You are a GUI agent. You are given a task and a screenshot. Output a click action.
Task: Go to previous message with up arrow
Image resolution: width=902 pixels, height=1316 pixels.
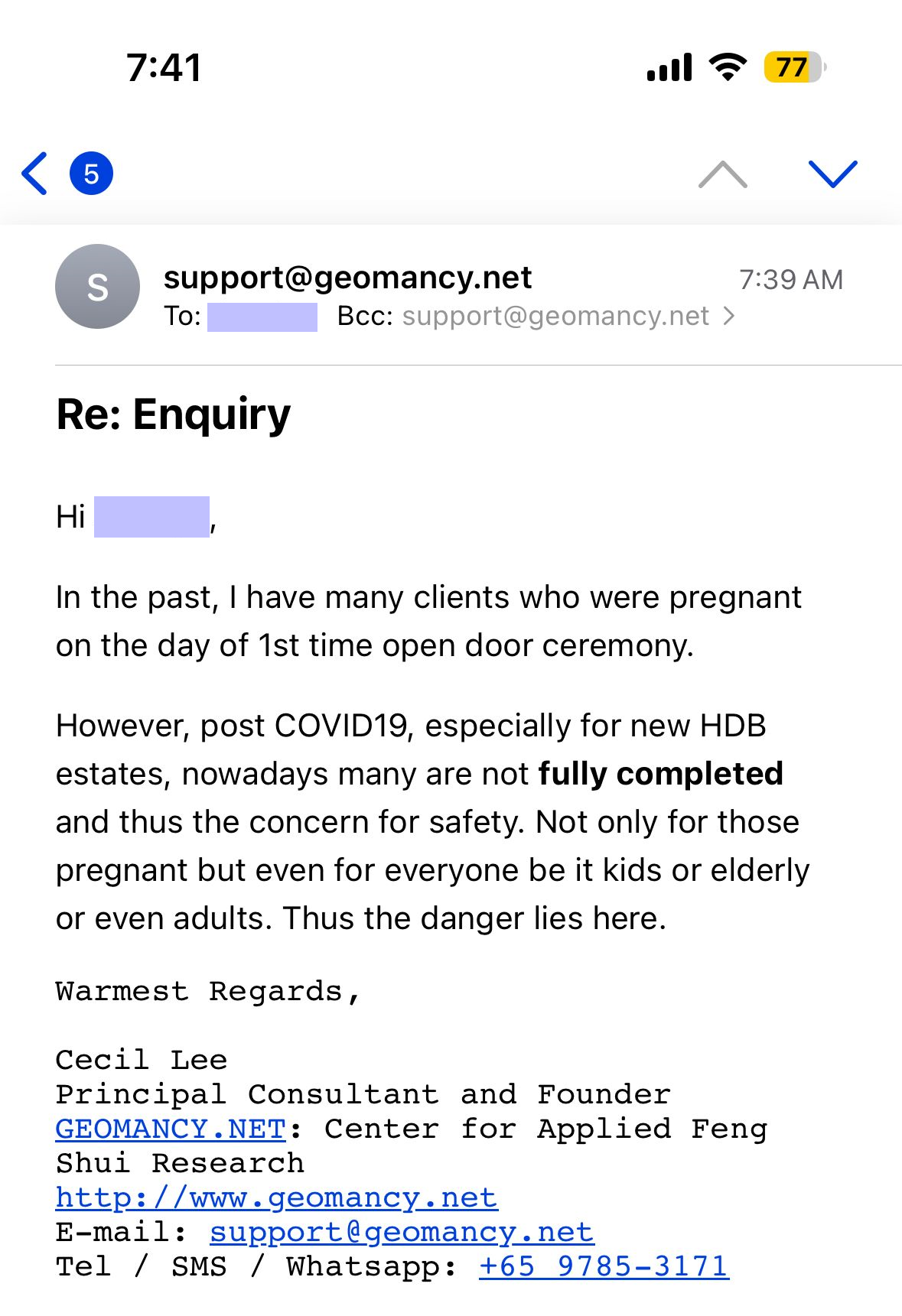coord(722,174)
